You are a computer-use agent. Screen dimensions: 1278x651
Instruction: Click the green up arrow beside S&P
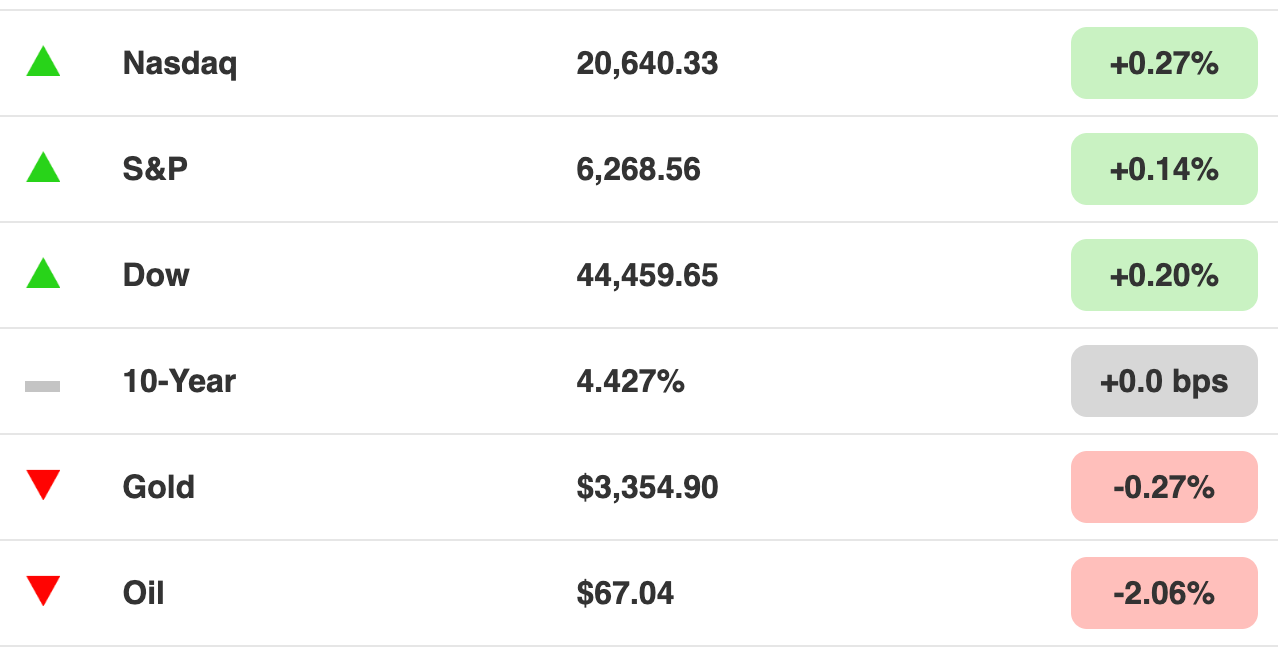[43, 168]
